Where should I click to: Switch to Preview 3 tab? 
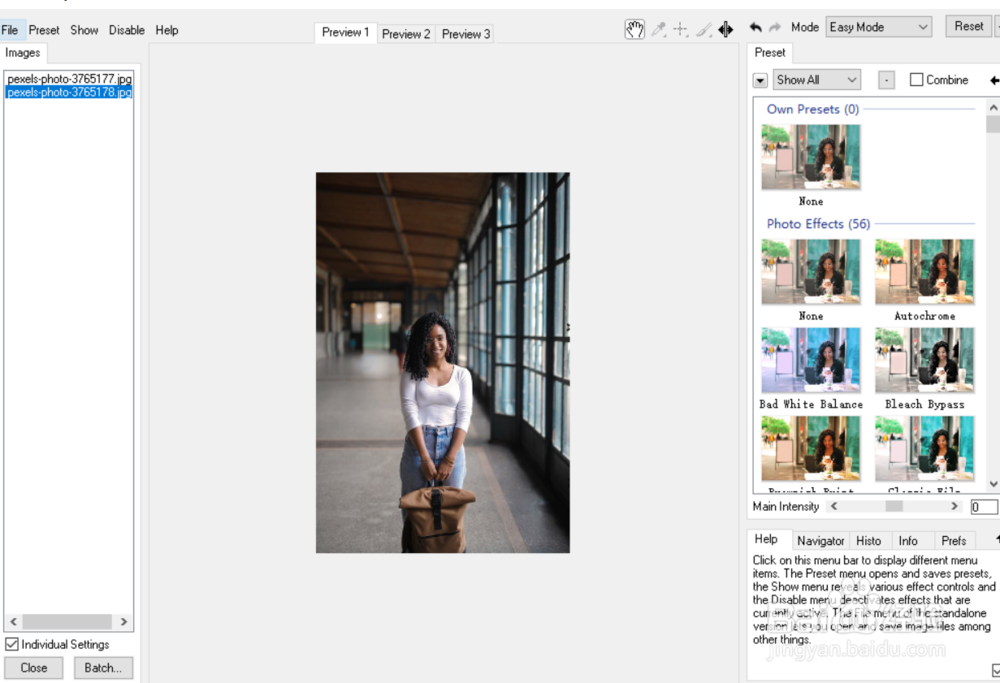[x=466, y=34]
